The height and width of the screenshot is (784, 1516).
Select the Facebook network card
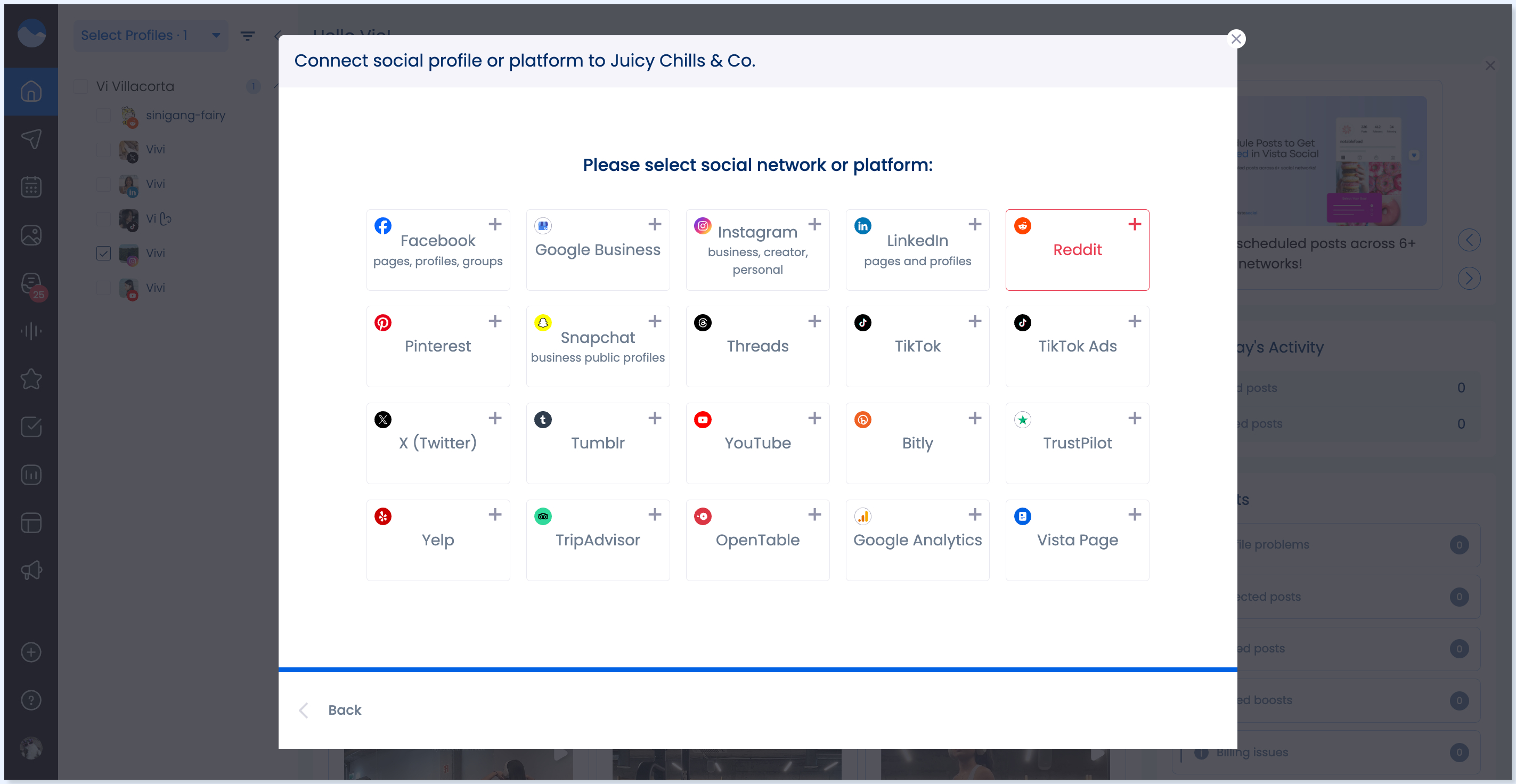click(438, 250)
